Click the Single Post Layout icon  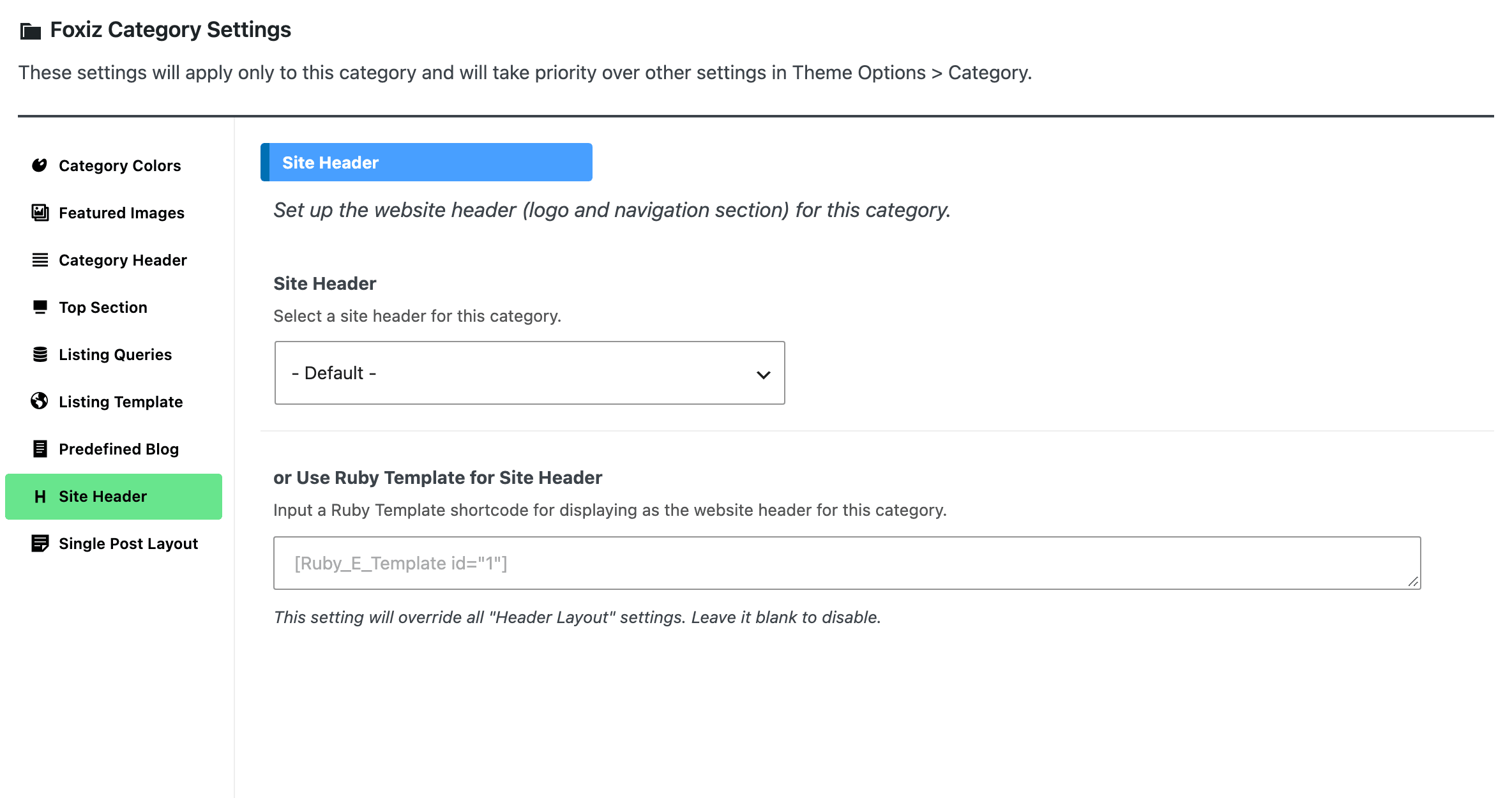40,543
